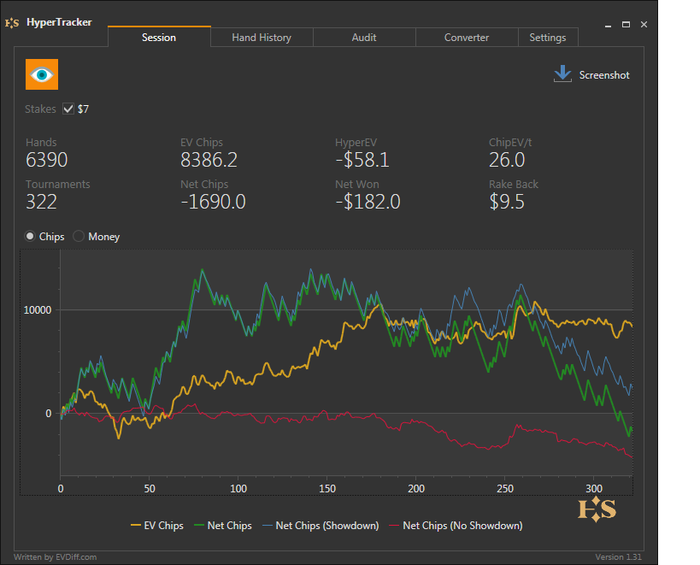This screenshot has width=700, height=565.
Task: Toggle the $7 stakes checkbox
Action: coord(68,109)
